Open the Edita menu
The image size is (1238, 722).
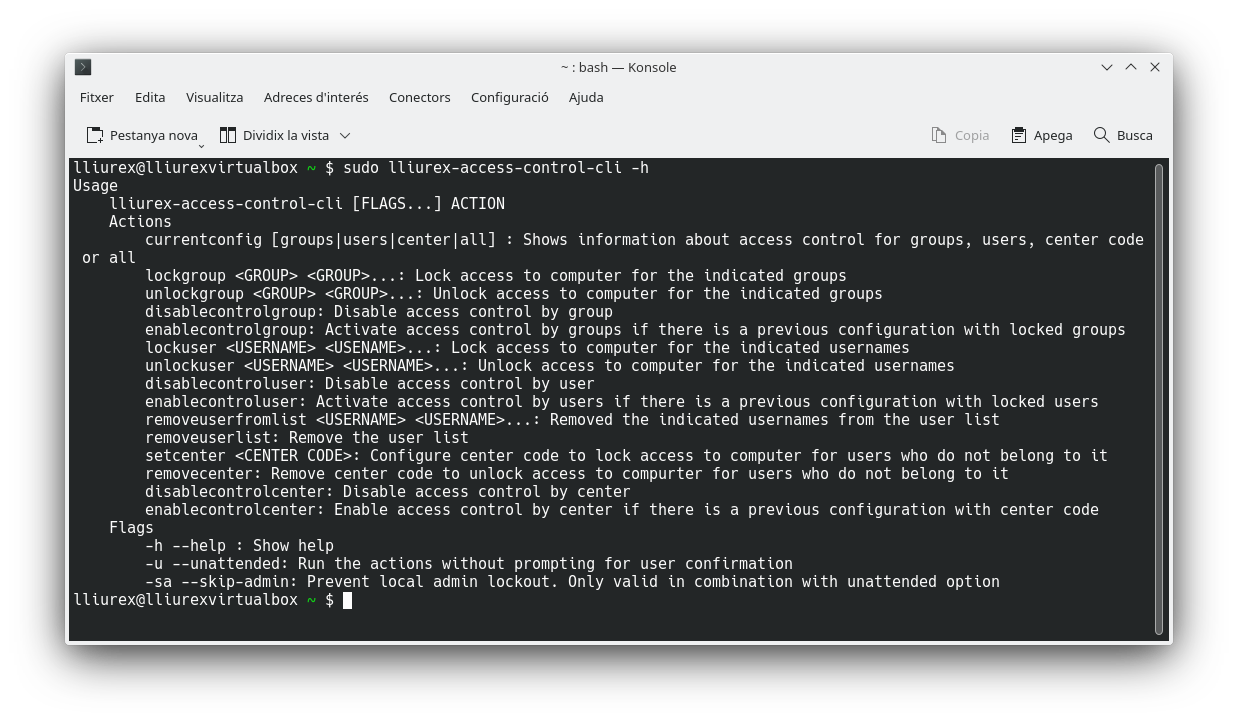pos(150,97)
